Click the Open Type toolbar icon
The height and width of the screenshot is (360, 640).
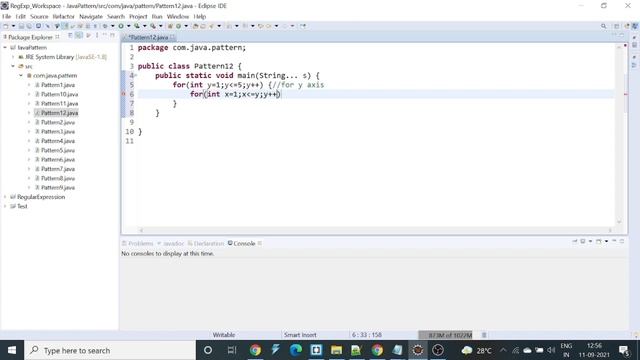(196, 26)
